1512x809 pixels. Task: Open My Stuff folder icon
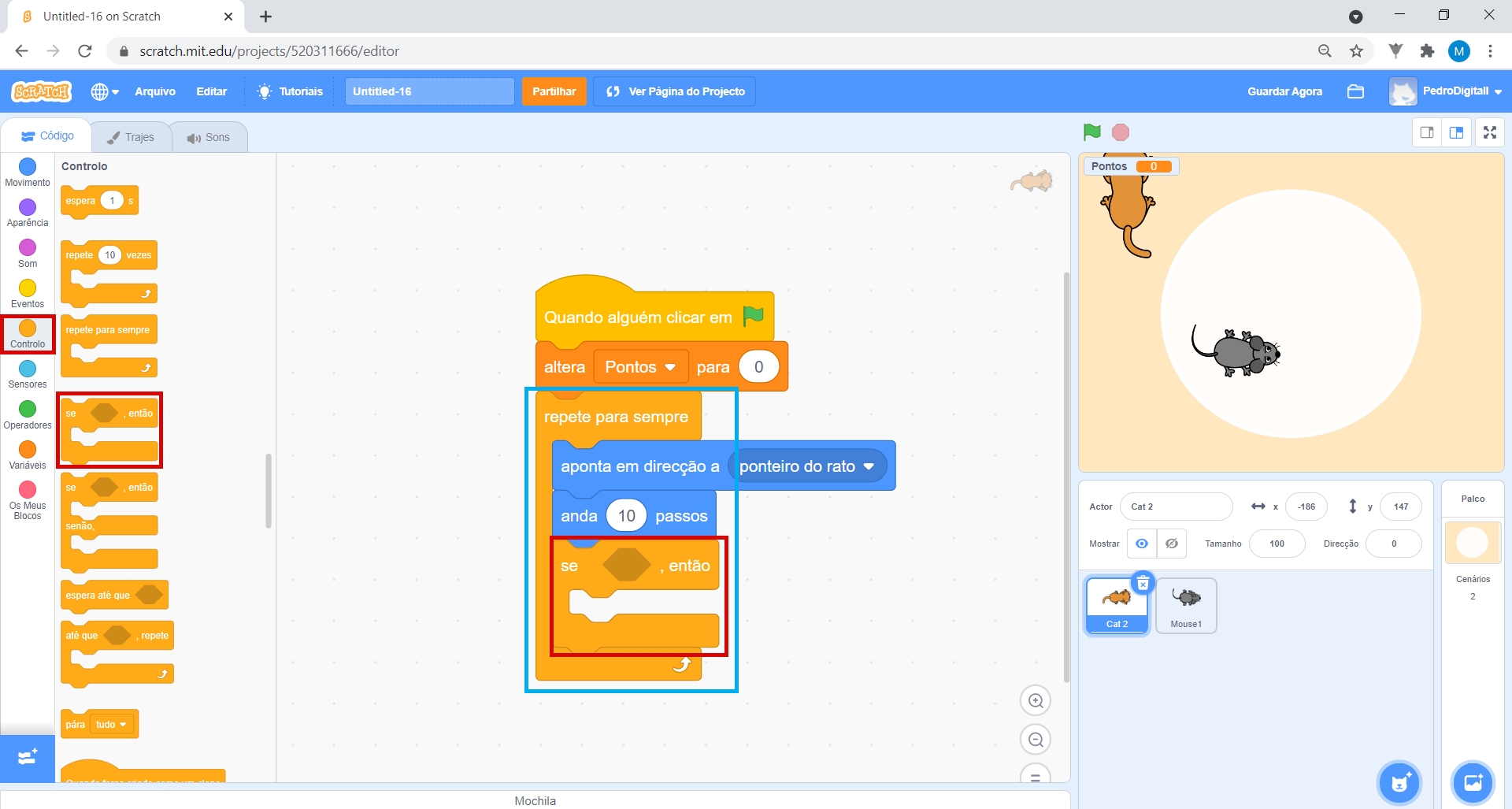coord(1355,91)
